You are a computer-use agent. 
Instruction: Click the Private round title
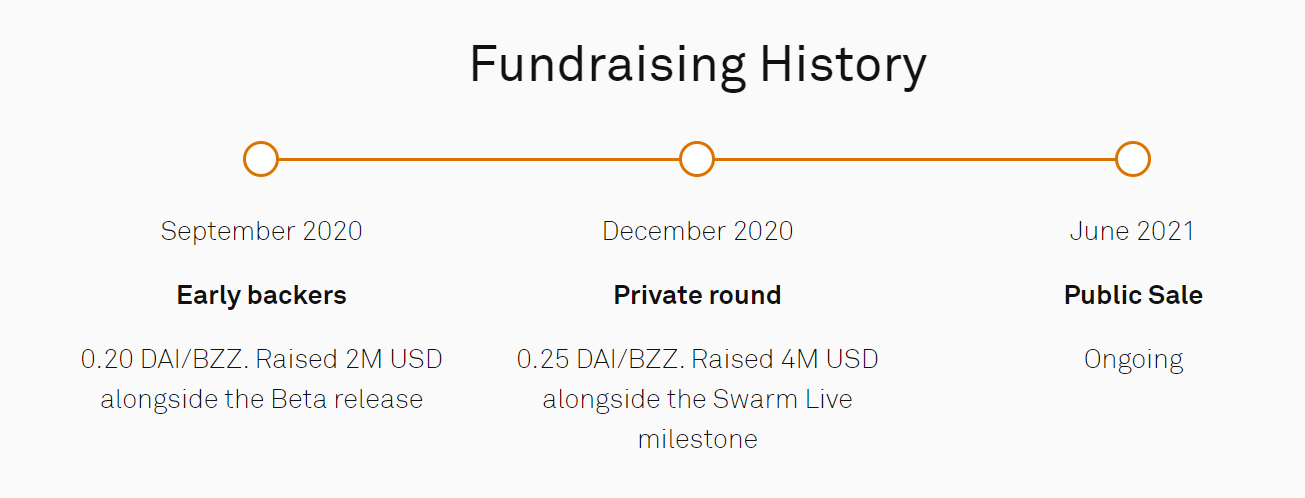pos(697,295)
